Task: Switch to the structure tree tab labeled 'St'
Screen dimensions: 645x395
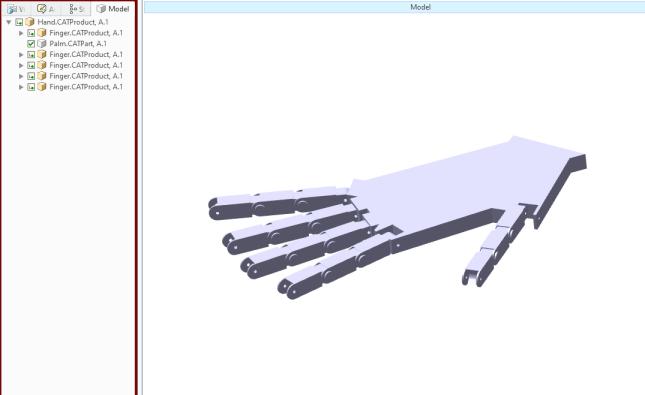Action: point(77,9)
